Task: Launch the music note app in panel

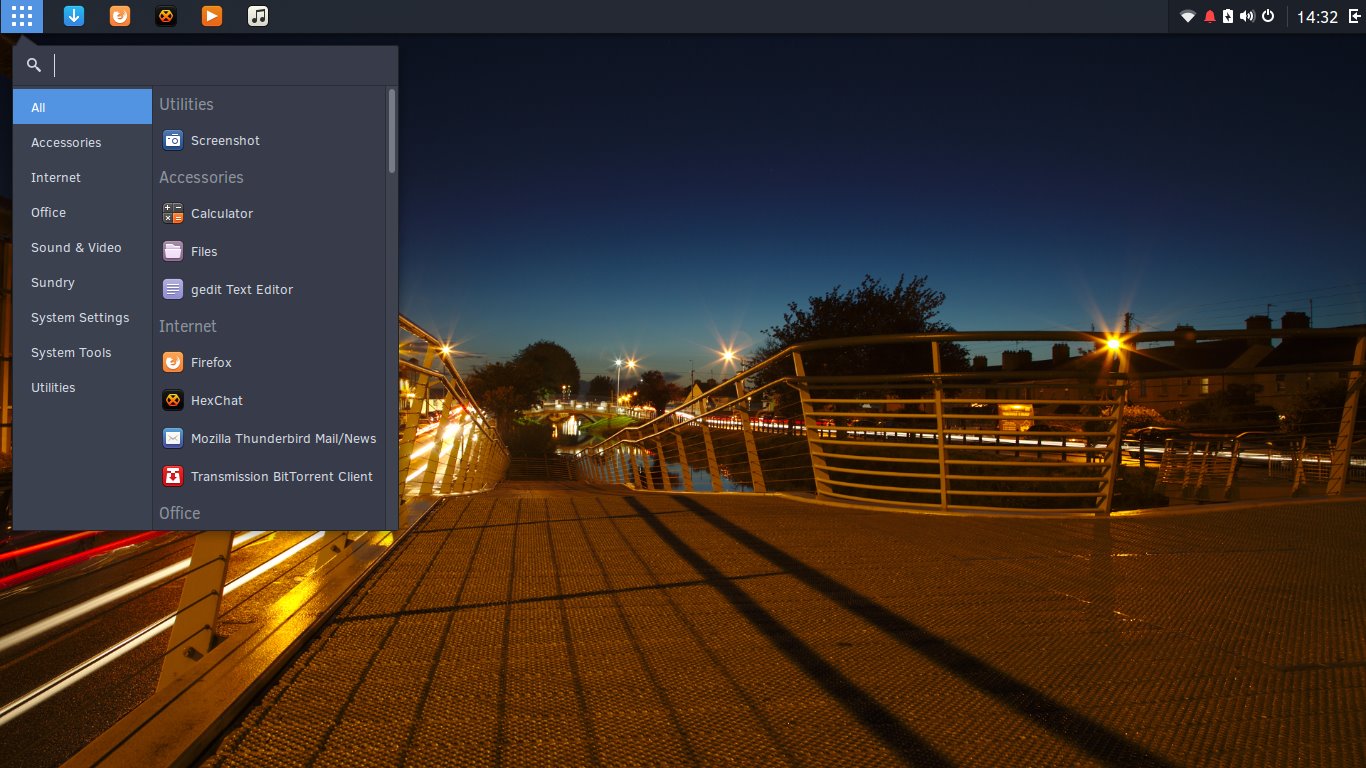Action: [x=258, y=16]
